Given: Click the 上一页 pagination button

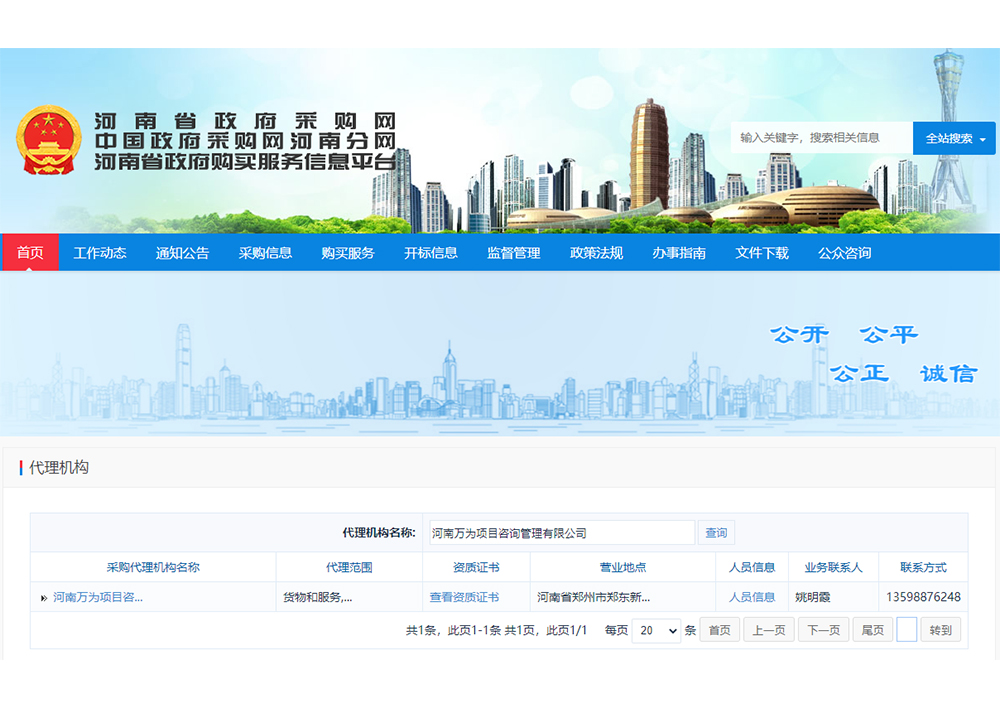Looking at the screenshot, I should 769,630.
